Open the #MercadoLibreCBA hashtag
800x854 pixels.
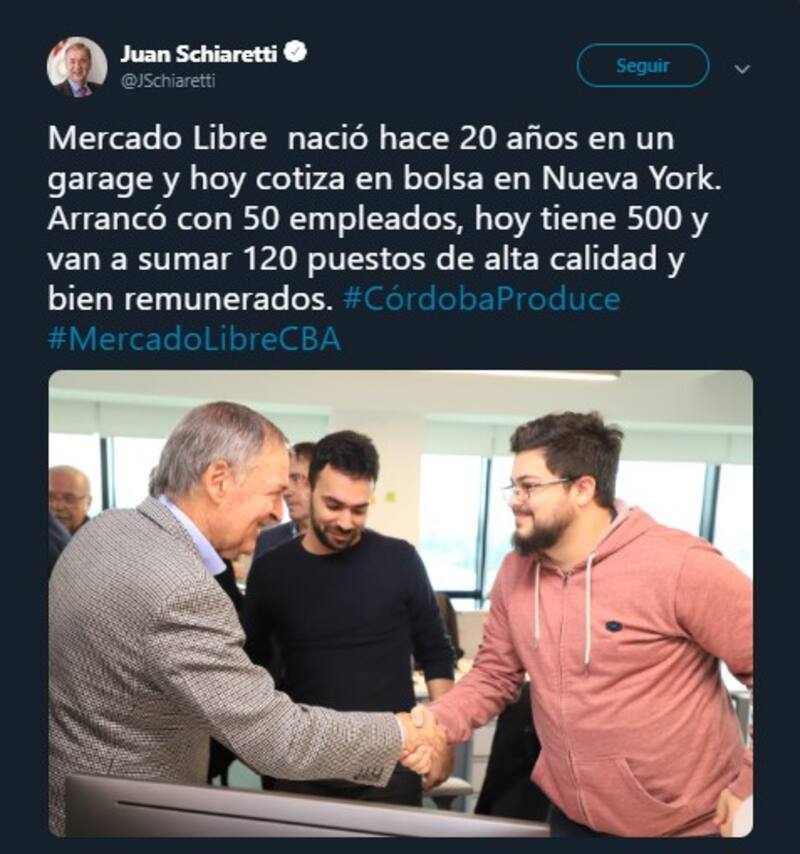pos(194,339)
